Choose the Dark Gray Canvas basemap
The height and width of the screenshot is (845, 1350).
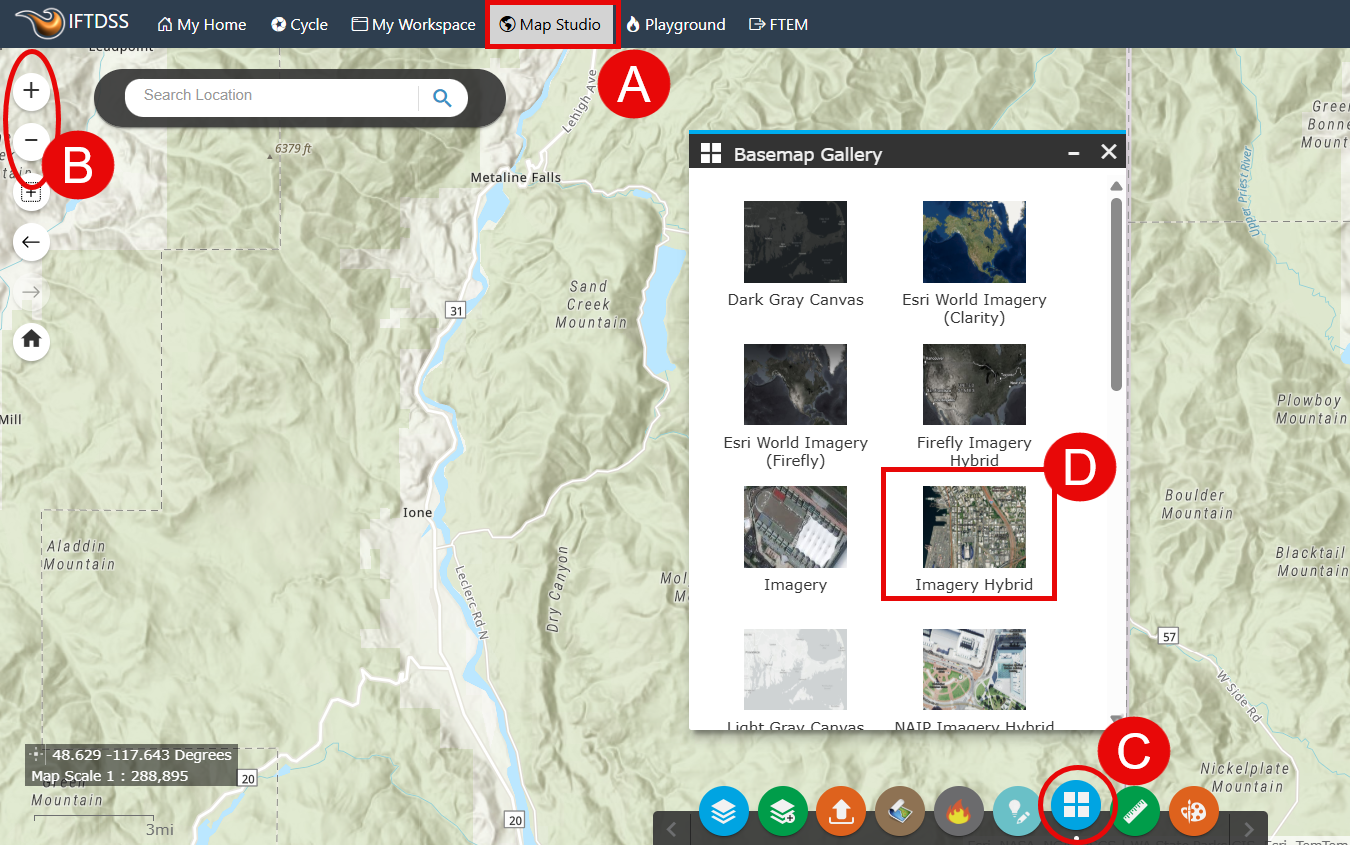tap(794, 241)
